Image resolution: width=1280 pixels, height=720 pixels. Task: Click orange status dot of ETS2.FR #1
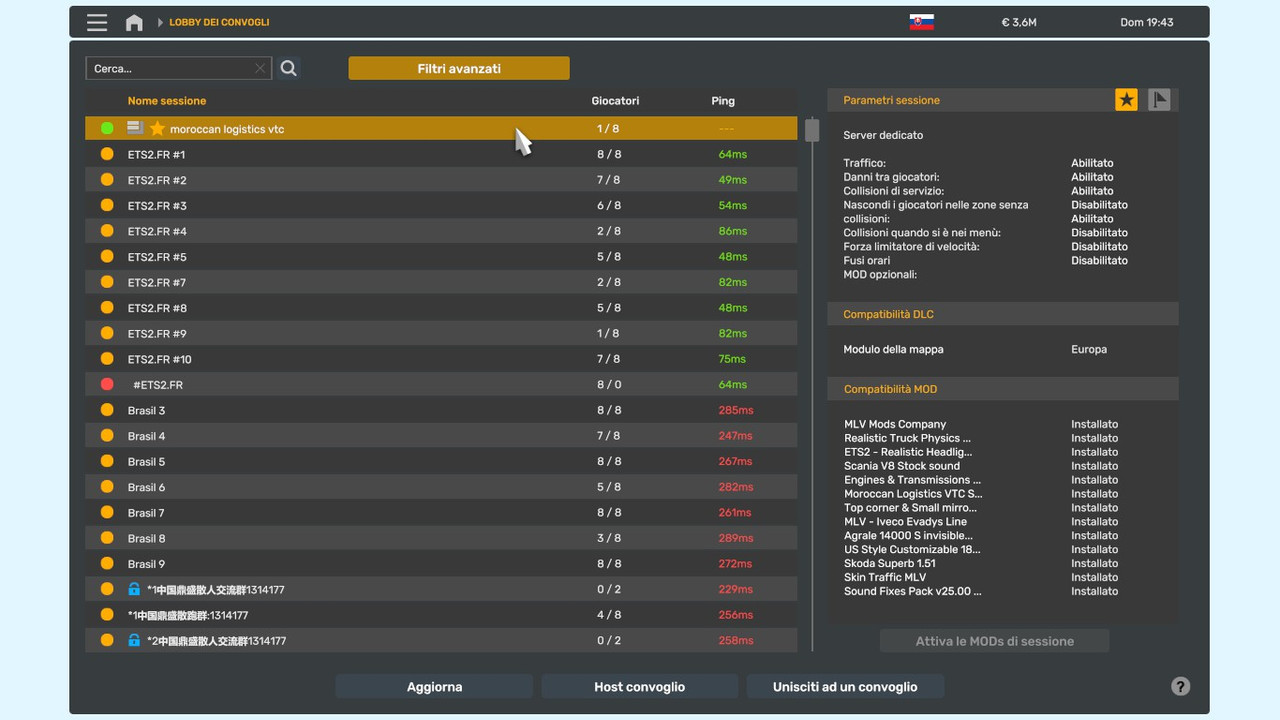pyautogui.click(x=107, y=154)
